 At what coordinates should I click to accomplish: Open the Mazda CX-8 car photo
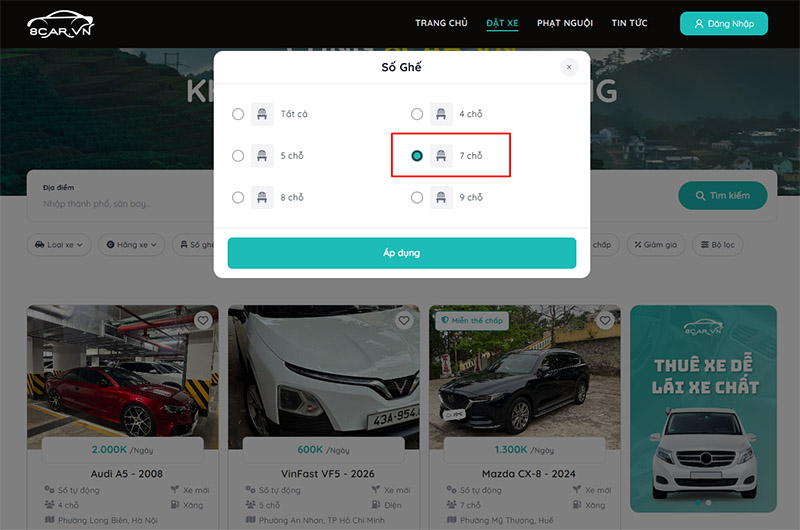click(524, 376)
